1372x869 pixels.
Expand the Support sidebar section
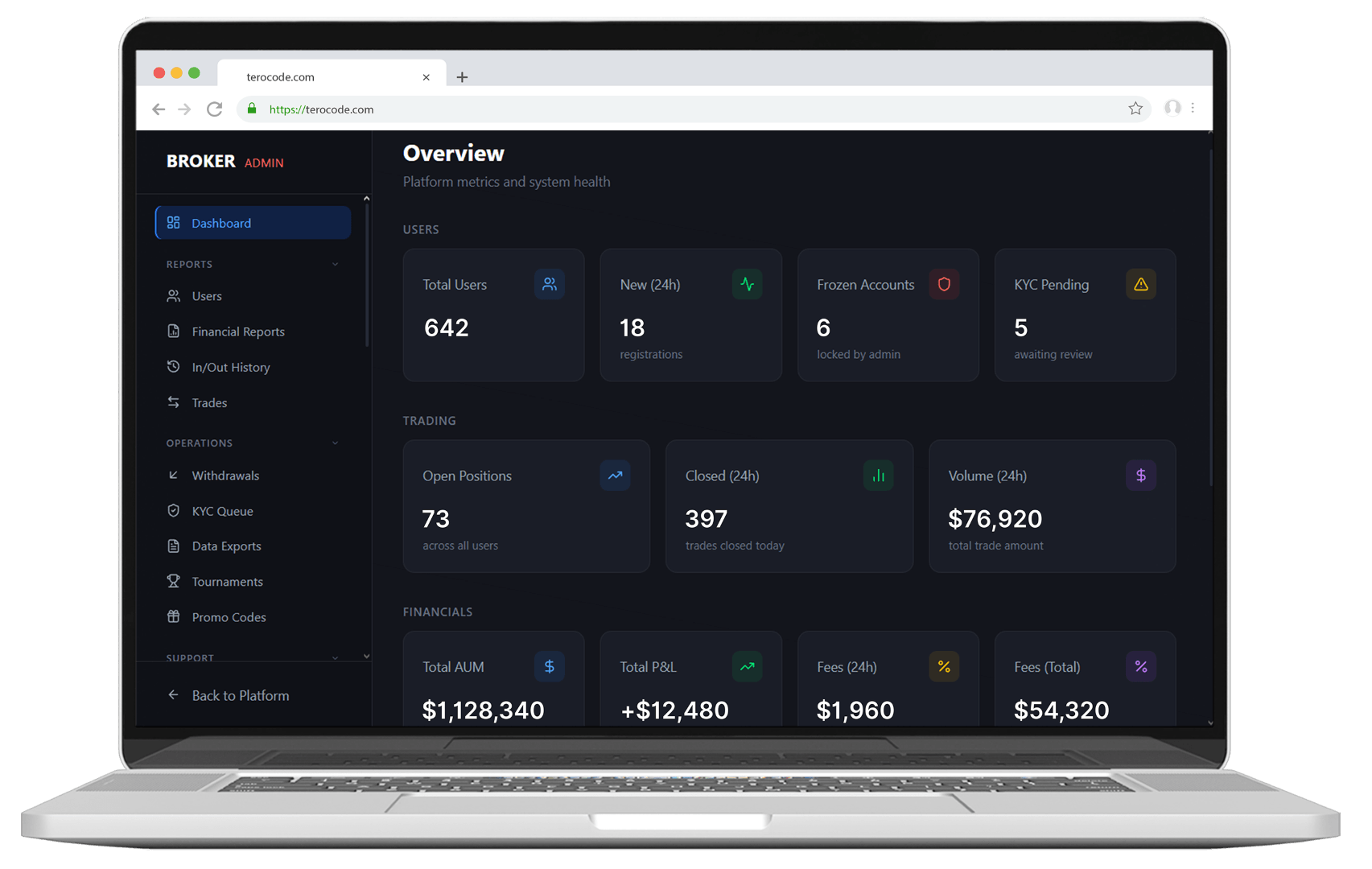(336, 657)
